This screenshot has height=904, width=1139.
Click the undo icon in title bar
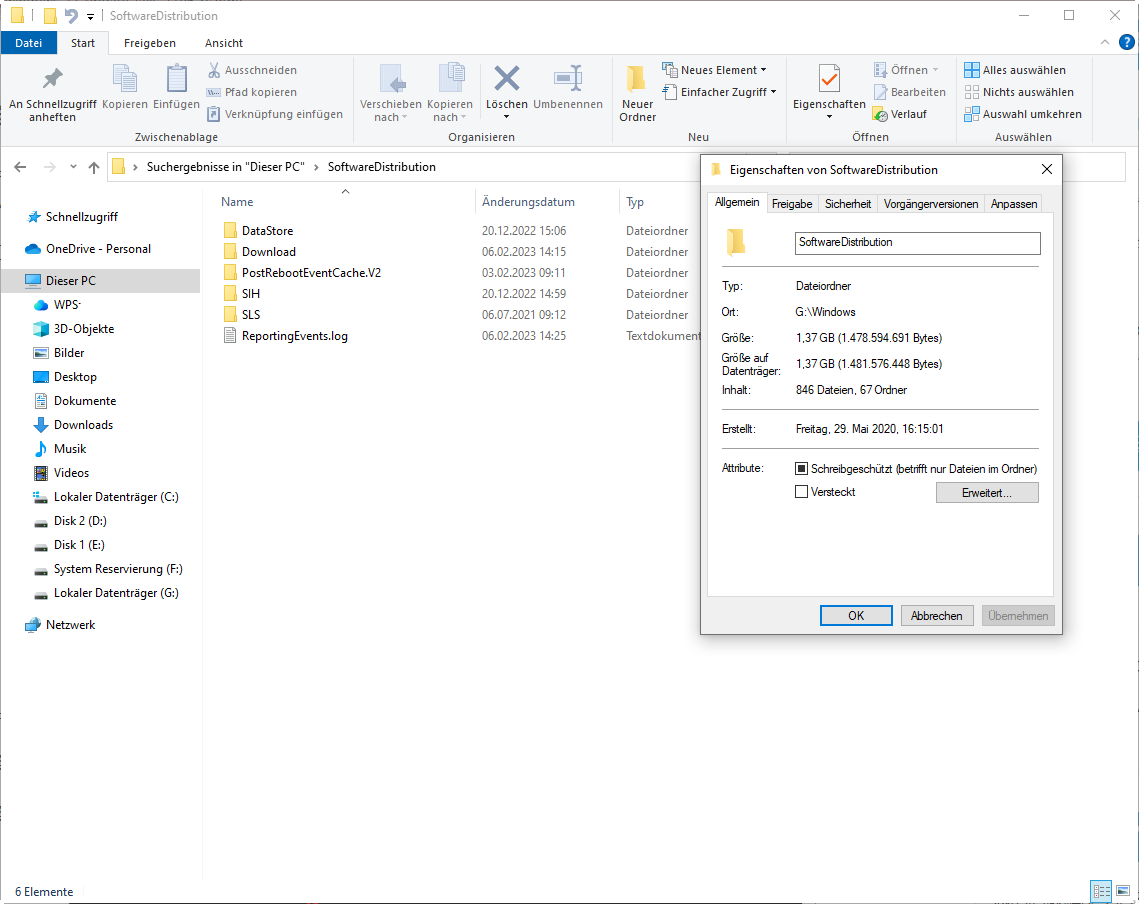point(70,15)
